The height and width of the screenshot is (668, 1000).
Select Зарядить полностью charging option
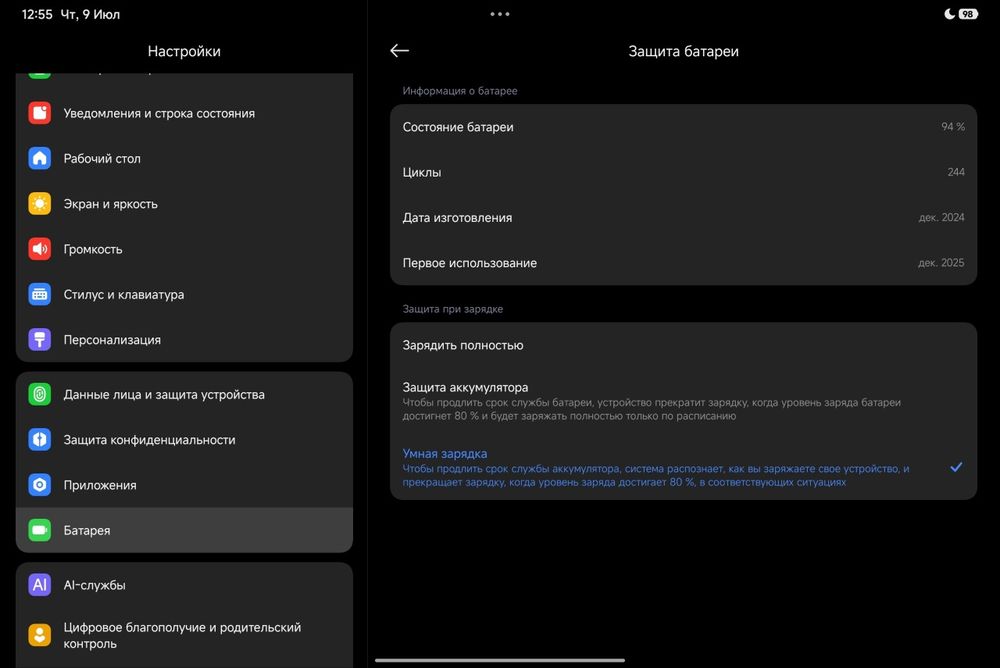click(683, 345)
